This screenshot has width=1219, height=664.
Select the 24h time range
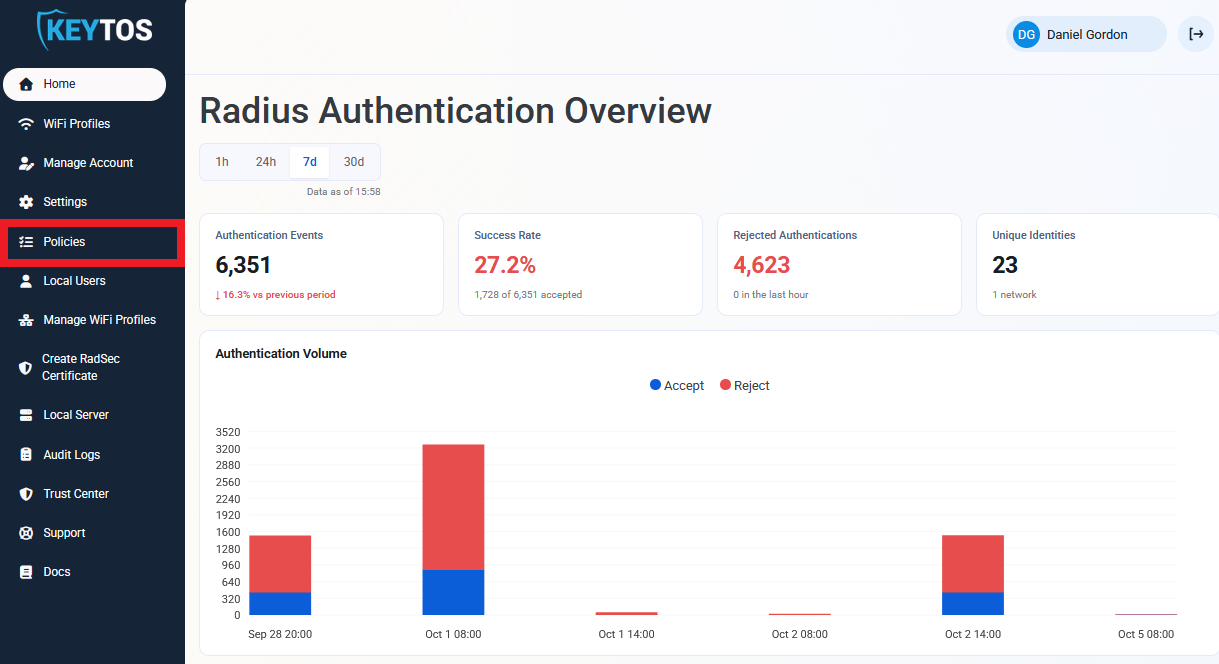pos(266,162)
